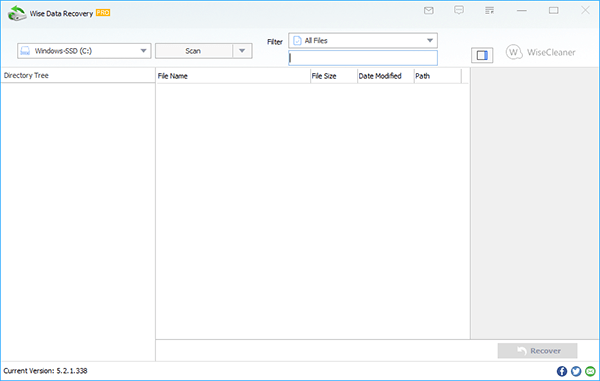600x381 pixels.
Task: Minimize the Wise Data Recovery window
Action: (x=522, y=10)
